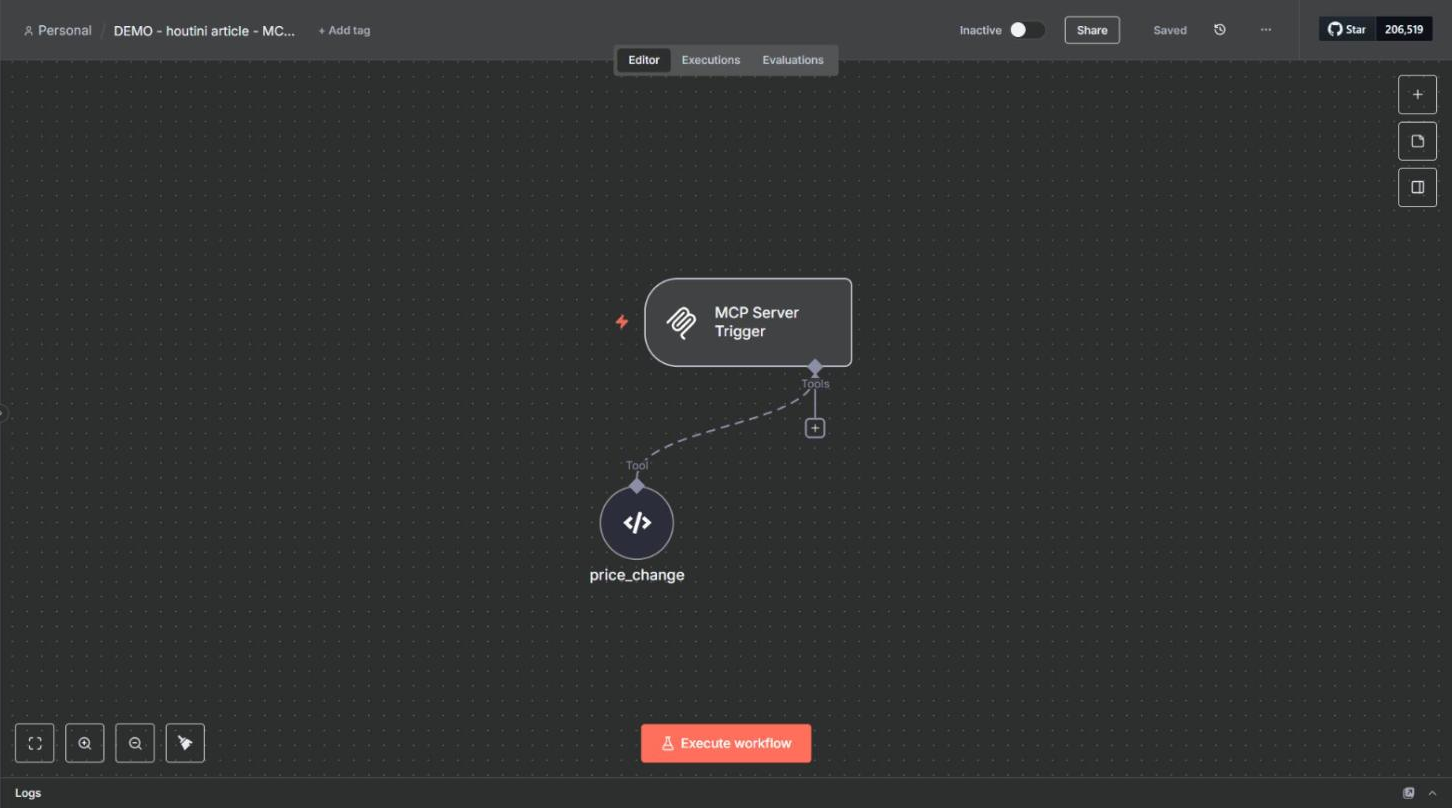This screenshot has width=1452, height=808.
Task: Click the Tool connector on price_change
Action: pyautogui.click(x=637, y=485)
